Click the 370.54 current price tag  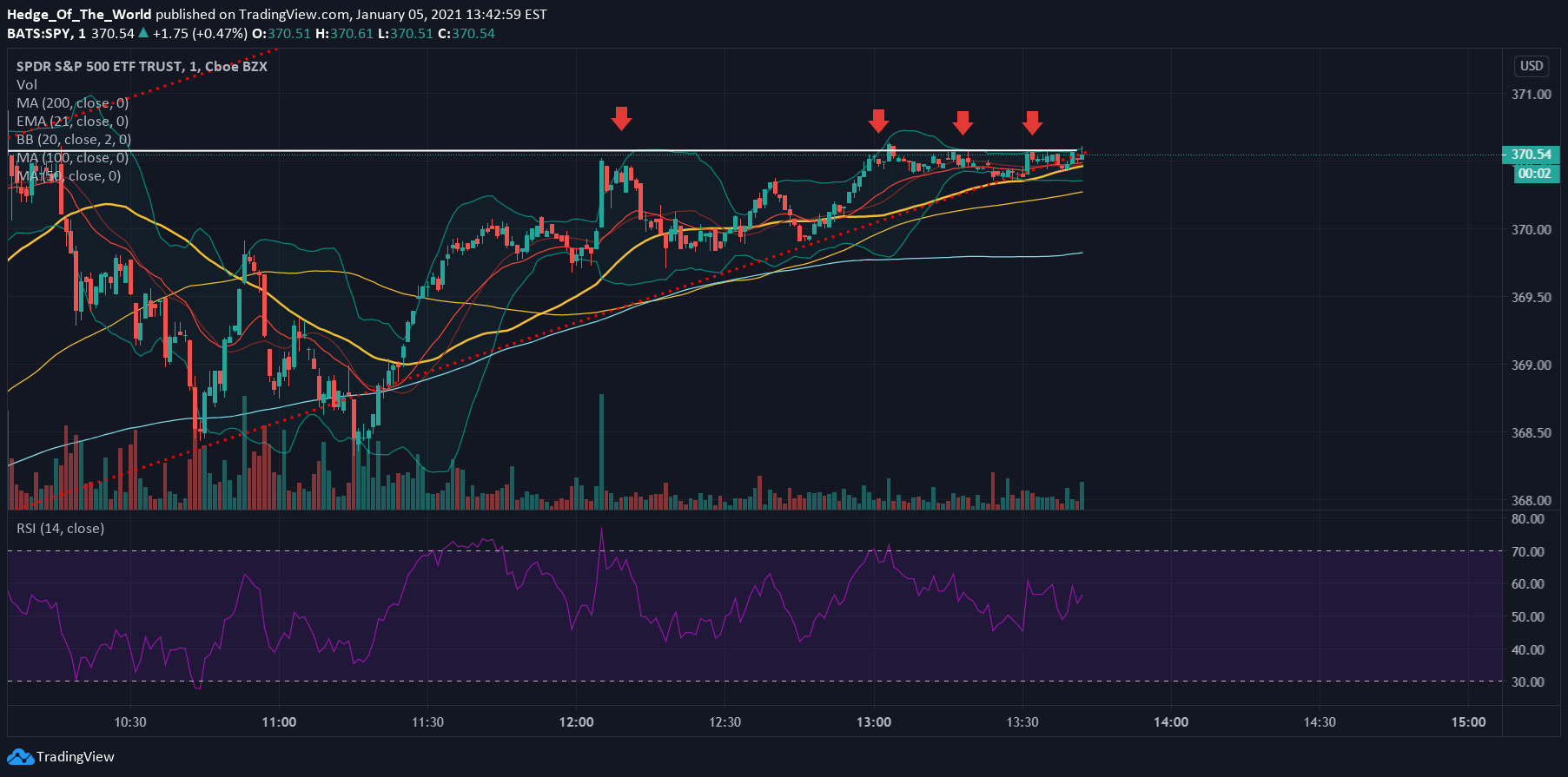click(x=1531, y=155)
